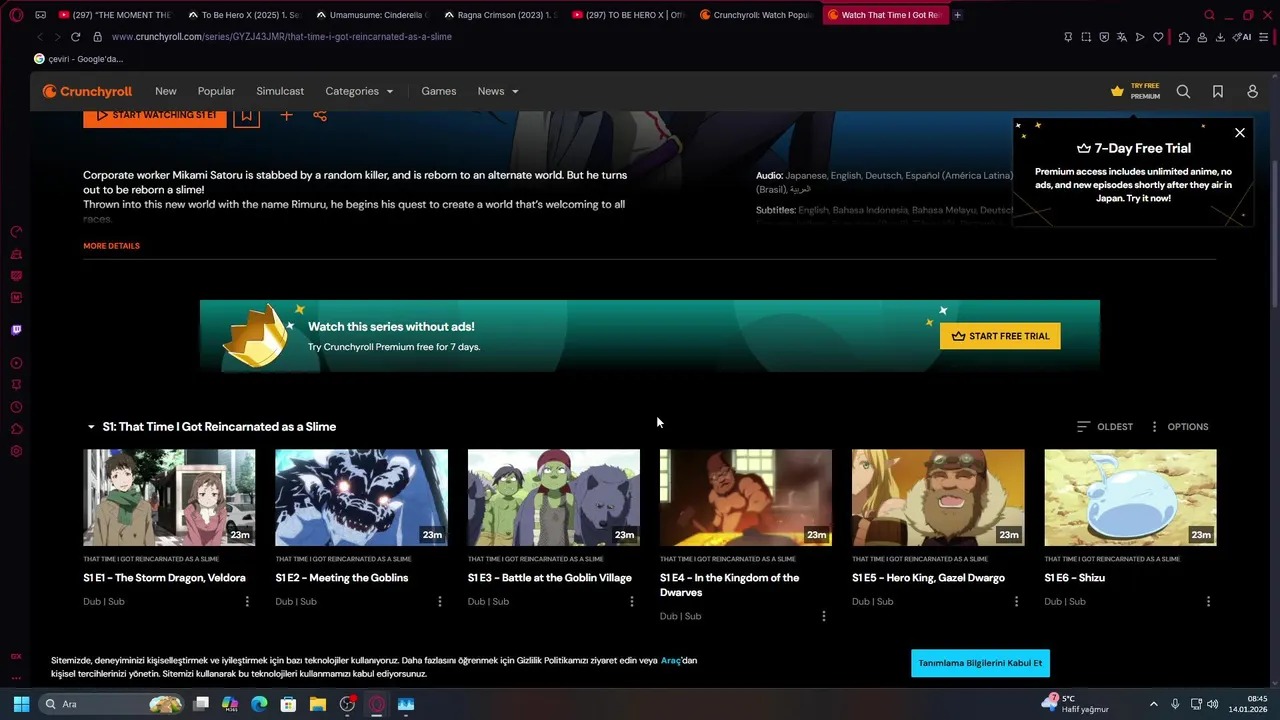
Task: Open the New menu item
Action: [166, 91]
